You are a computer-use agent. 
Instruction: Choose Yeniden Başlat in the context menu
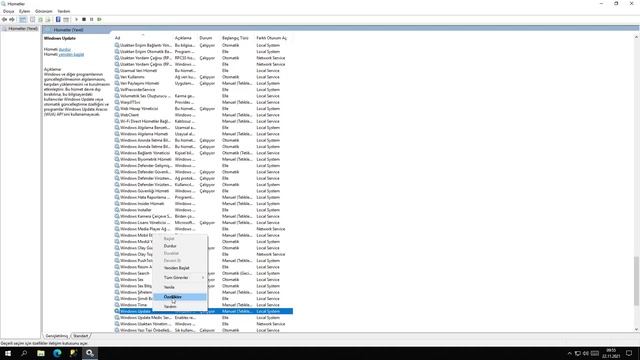tap(180, 268)
